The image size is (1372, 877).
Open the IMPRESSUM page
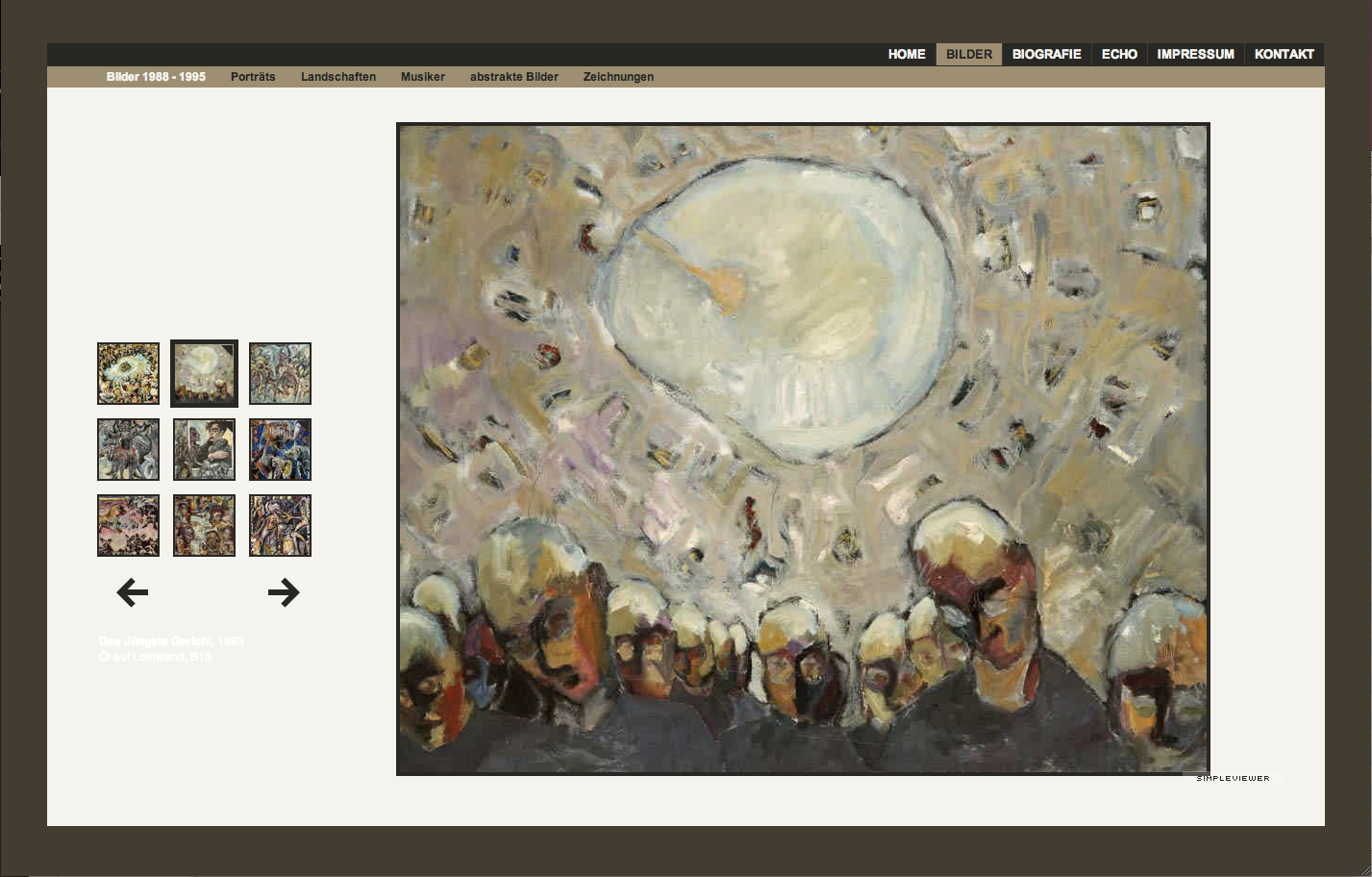click(x=1196, y=55)
